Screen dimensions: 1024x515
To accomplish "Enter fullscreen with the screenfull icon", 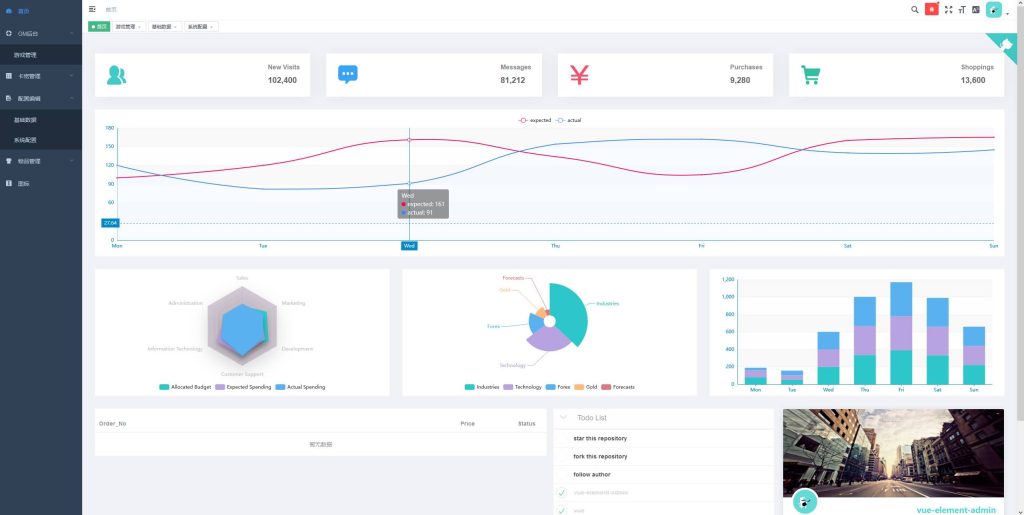I will coord(948,9).
